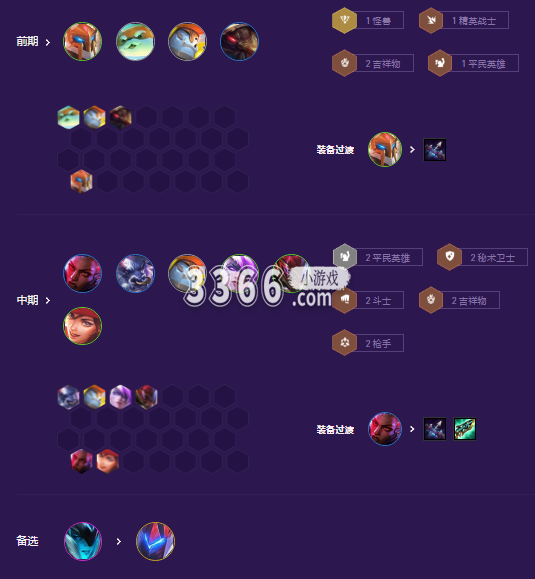Click the spear item next to early-game helmet champion
Viewport: 535px width, 579px height.
pyautogui.click(x=435, y=150)
